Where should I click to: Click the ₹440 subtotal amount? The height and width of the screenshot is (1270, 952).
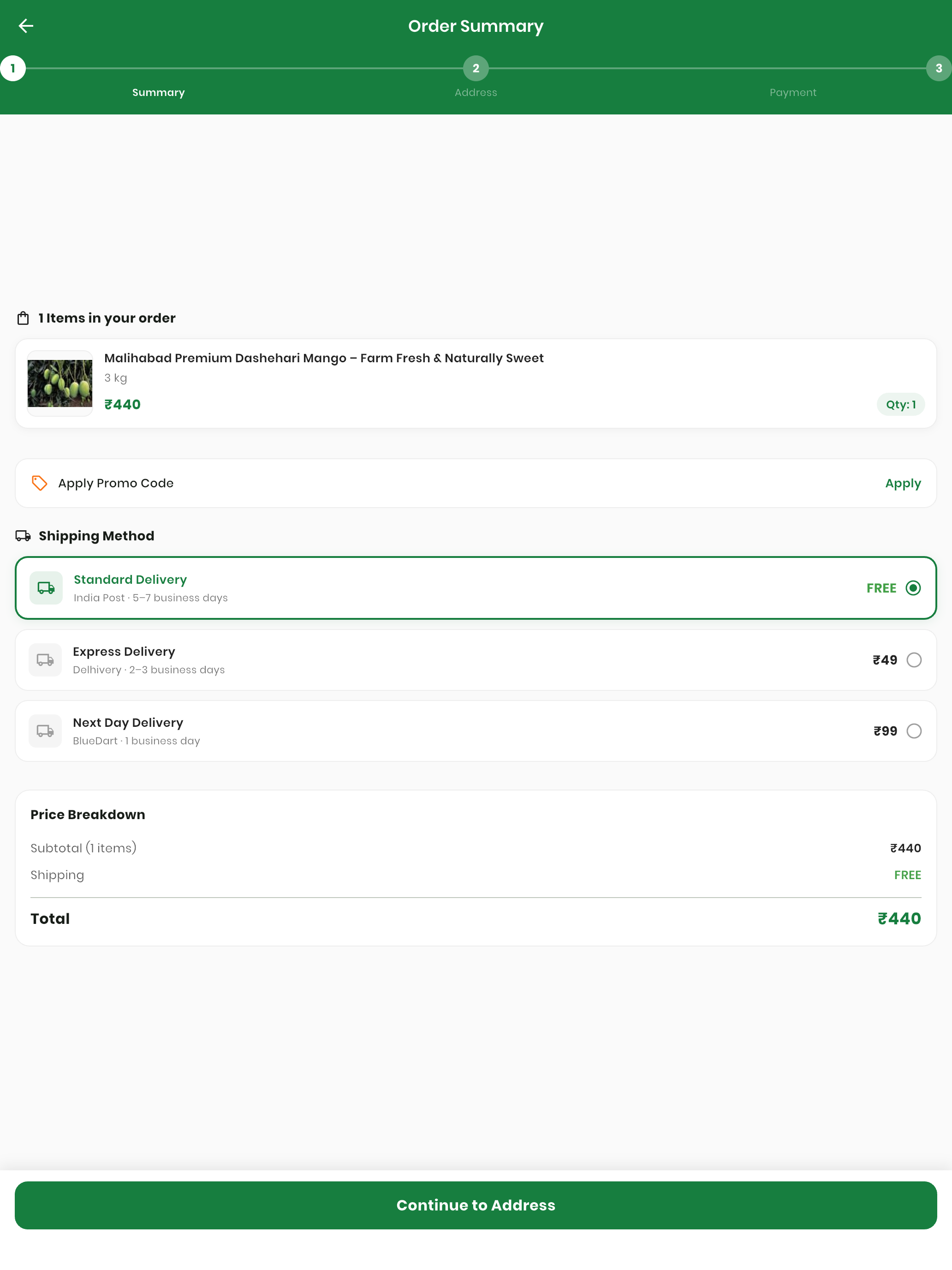(x=905, y=849)
